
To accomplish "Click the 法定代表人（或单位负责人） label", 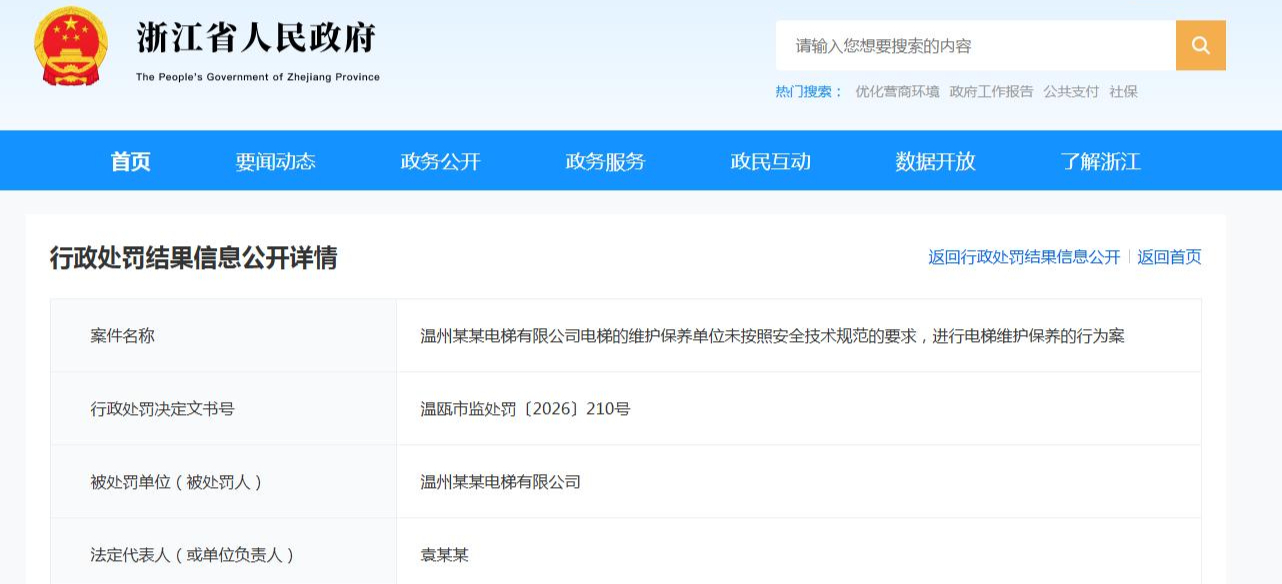I will (x=193, y=555).
